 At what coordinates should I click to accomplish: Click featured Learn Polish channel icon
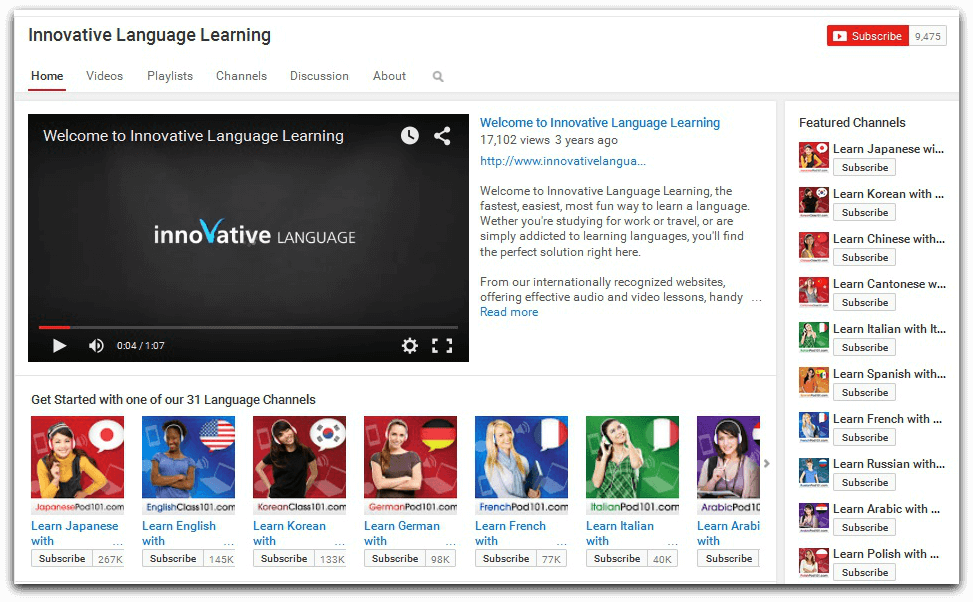(814, 562)
